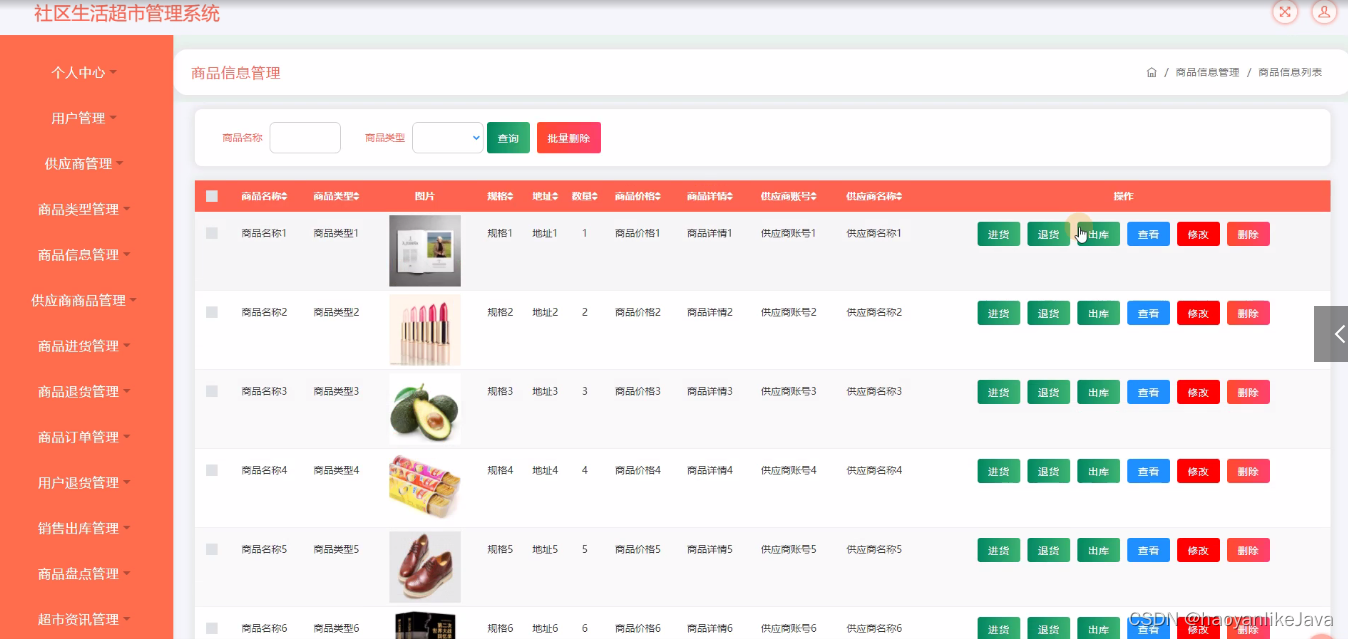Image resolution: width=1348 pixels, height=639 pixels.
Task: Open the magazine product image for 商品名称1
Action: coord(425,251)
